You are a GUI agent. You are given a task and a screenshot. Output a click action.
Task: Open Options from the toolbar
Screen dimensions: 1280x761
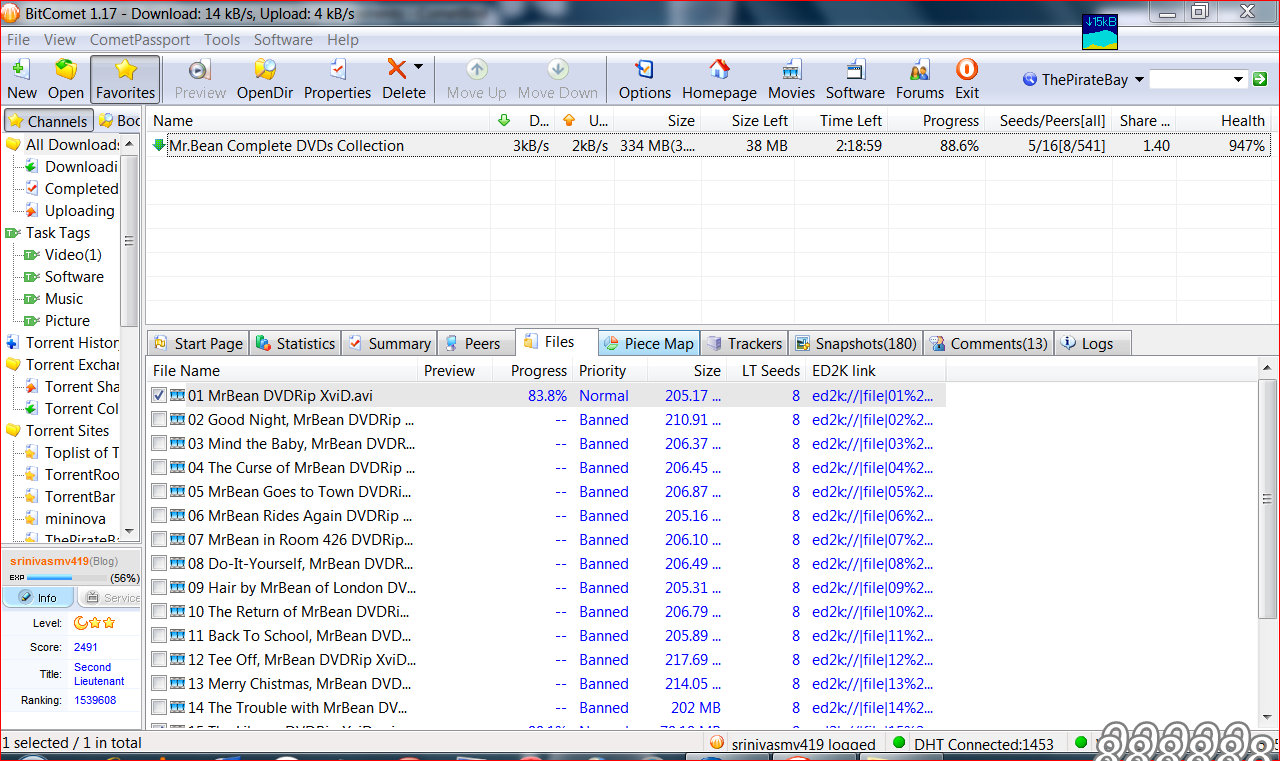tap(644, 79)
